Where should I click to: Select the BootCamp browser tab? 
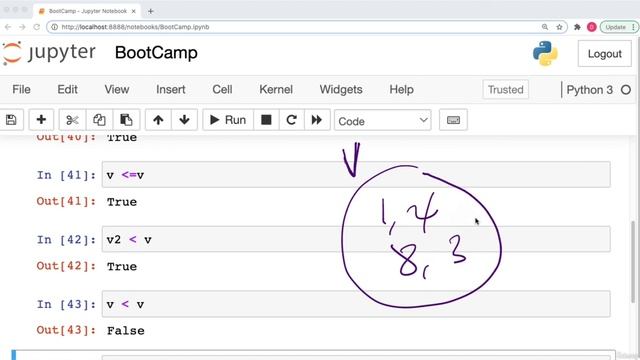click(x=87, y=11)
